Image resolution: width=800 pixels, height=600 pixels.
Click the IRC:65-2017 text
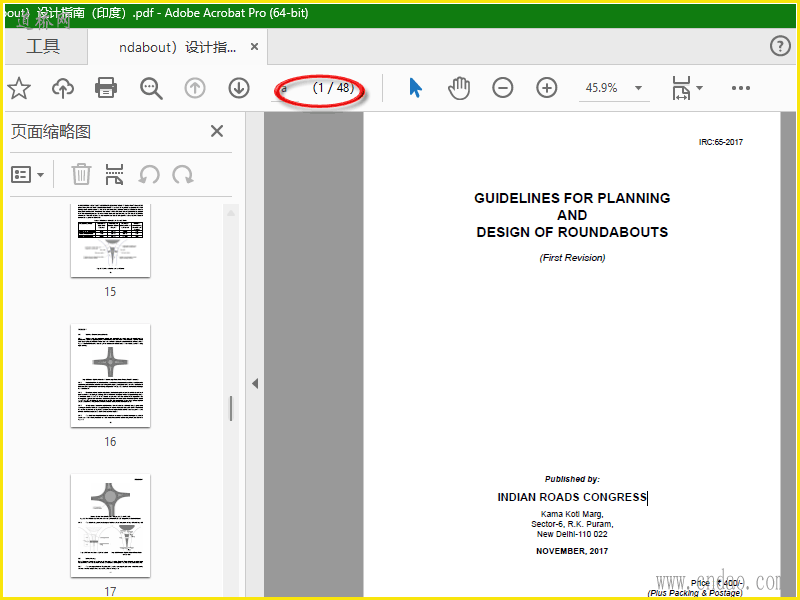click(x=720, y=142)
